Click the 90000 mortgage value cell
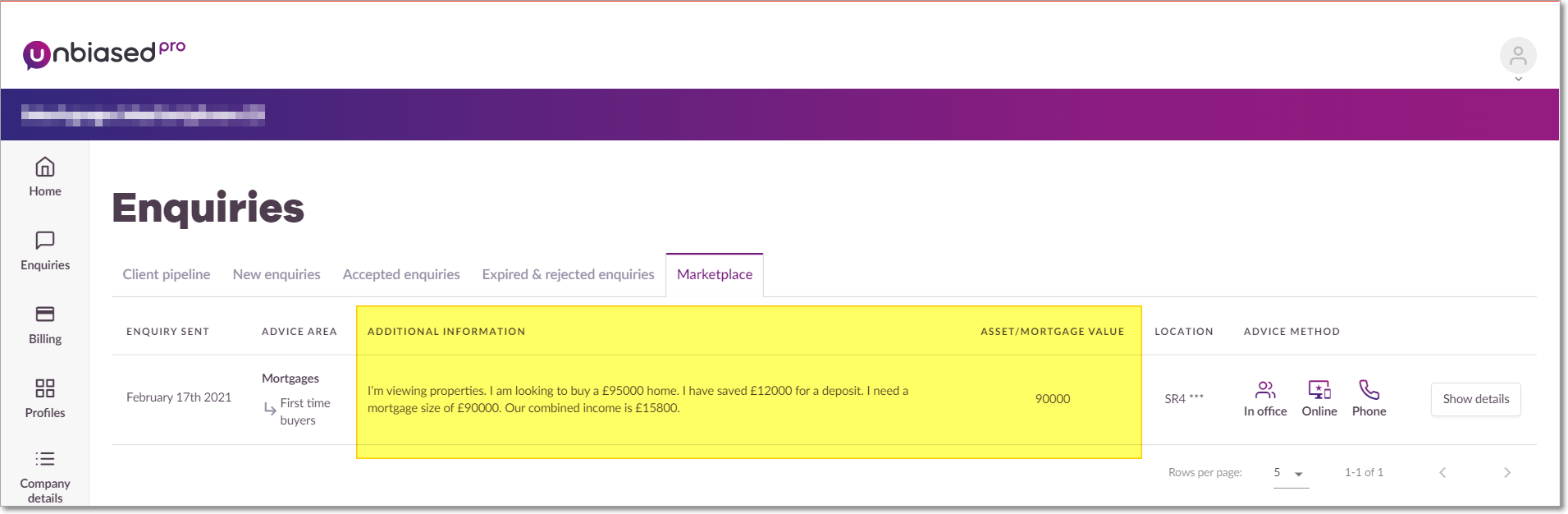This screenshot has width=1568, height=514. pyautogui.click(x=1053, y=399)
